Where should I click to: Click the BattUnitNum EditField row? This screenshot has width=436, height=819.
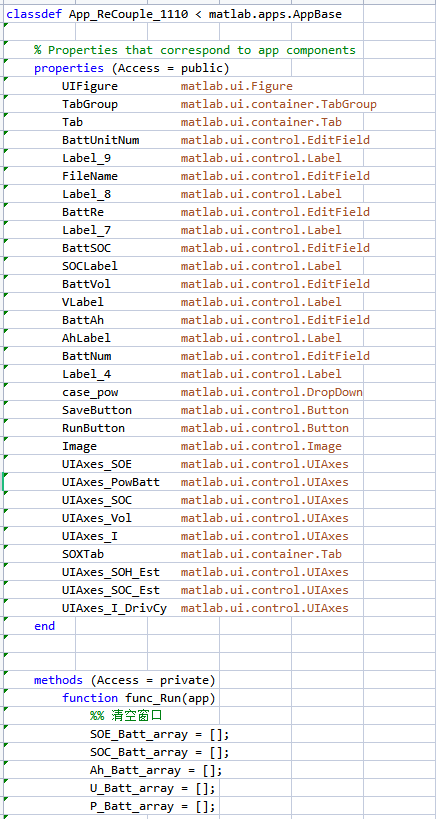point(216,141)
